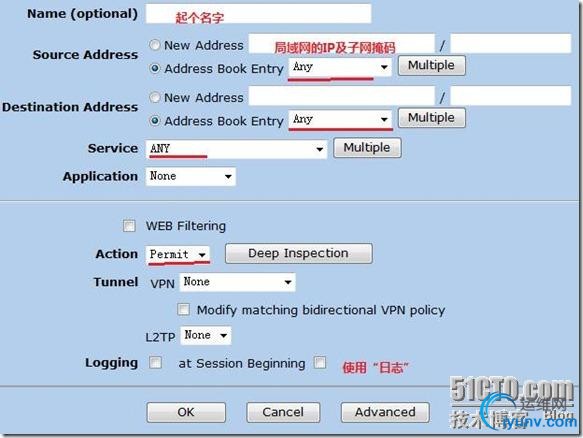Viewport: 583px width, 438px height.
Task: Open Source Address Book Entry dropdown
Action: (340, 67)
